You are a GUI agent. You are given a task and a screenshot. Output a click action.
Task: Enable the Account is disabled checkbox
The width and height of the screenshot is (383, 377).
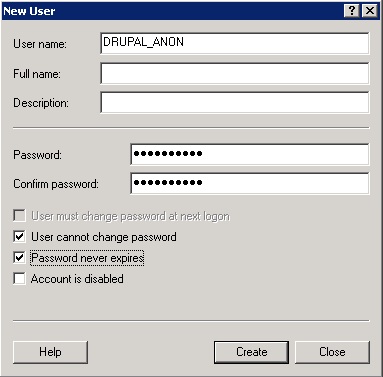(x=19, y=278)
